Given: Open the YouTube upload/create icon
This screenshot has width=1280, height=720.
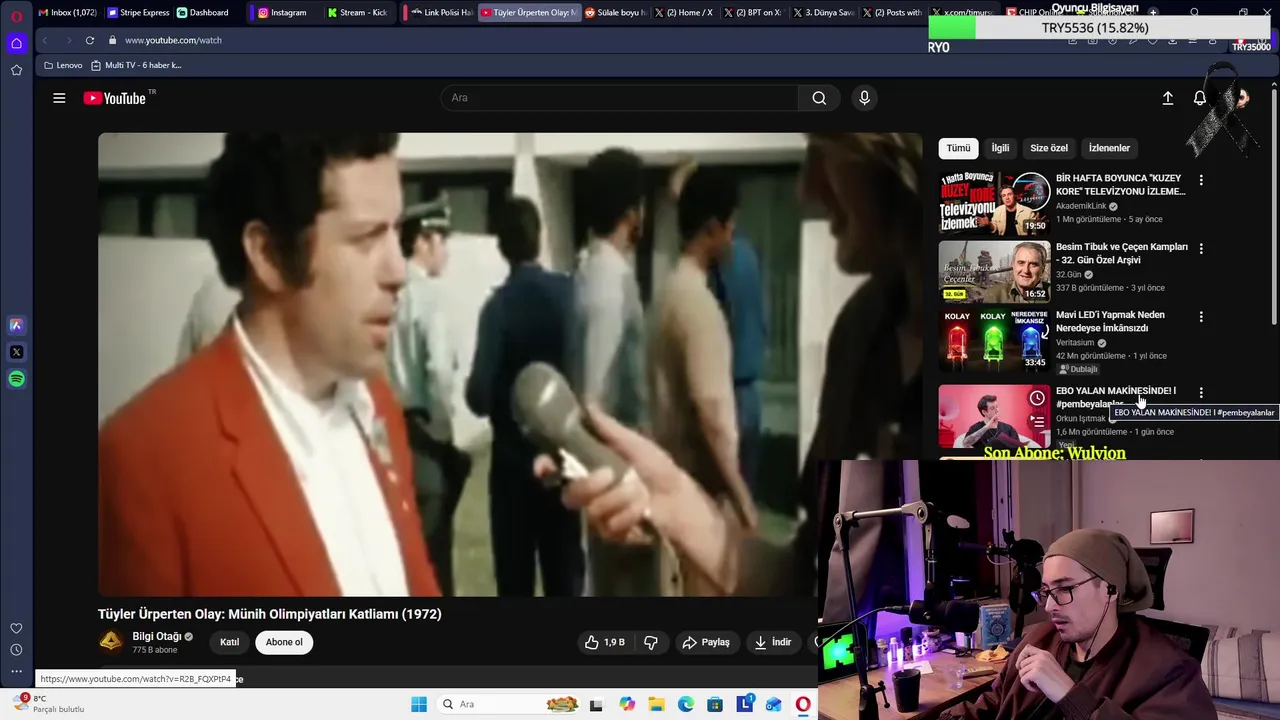Looking at the screenshot, I should [1167, 98].
